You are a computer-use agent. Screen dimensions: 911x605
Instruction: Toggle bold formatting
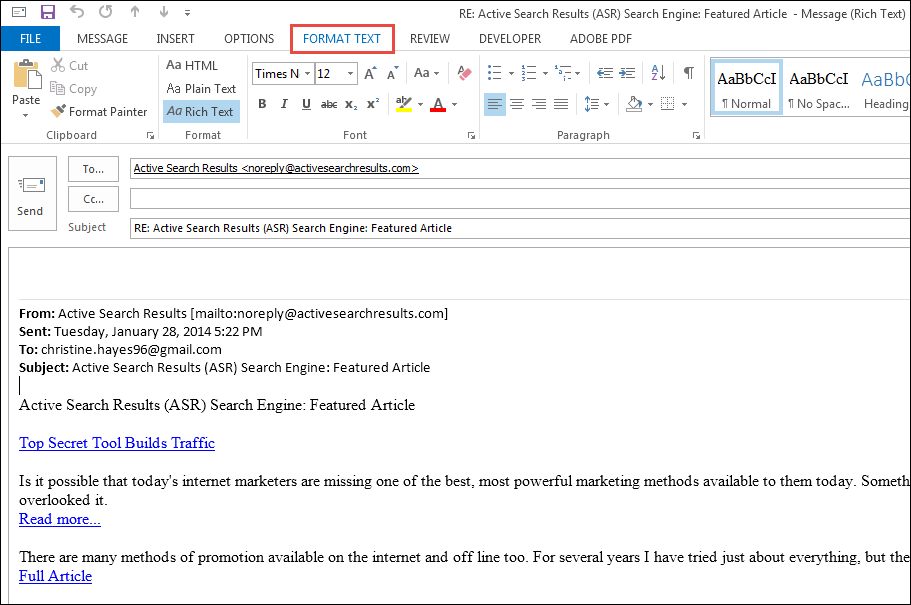click(262, 104)
